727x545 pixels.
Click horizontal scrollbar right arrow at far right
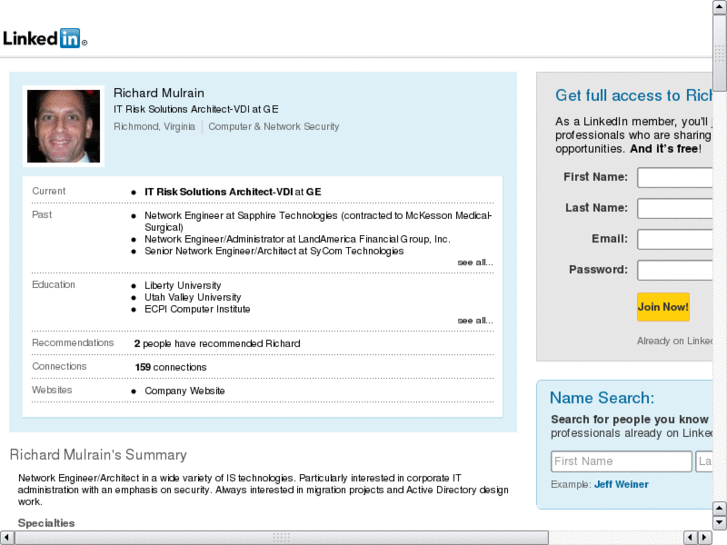click(x=705, y=538)
